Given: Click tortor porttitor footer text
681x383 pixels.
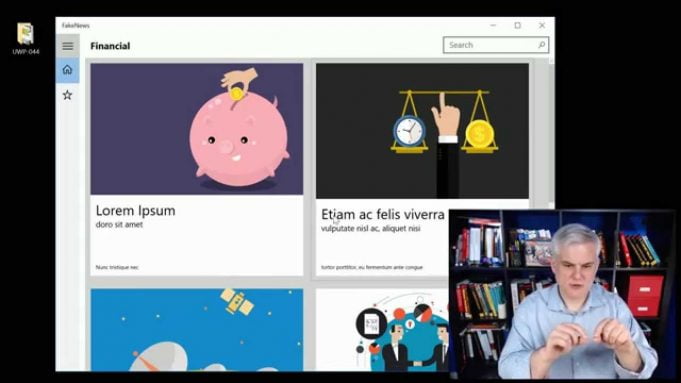Looking at the screenshot, I should tap(372, 267).
